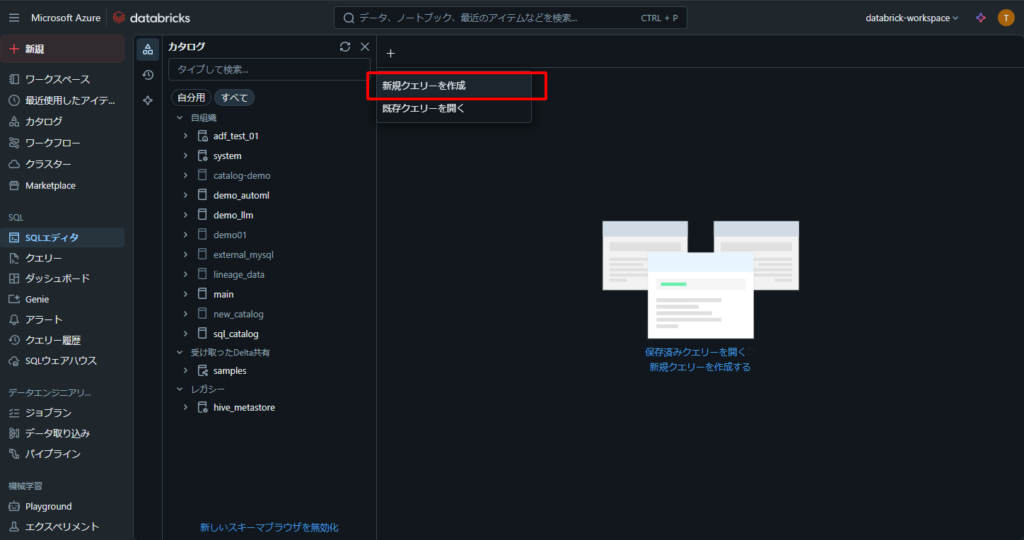Click the catalog search input field
Image resolution: width=1024 pixels, height=540 pixels.
[268, 70]
